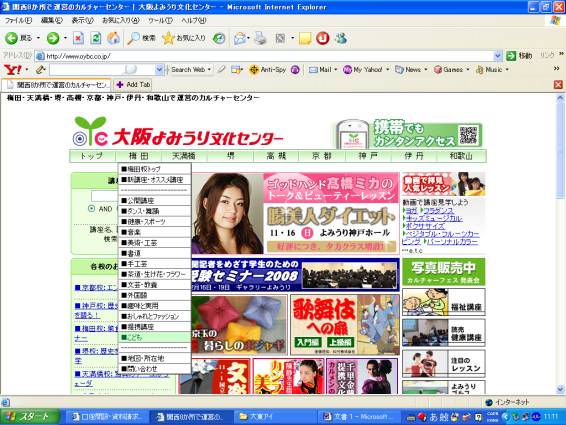Open お気に入り Favorites star

point(184,38)
